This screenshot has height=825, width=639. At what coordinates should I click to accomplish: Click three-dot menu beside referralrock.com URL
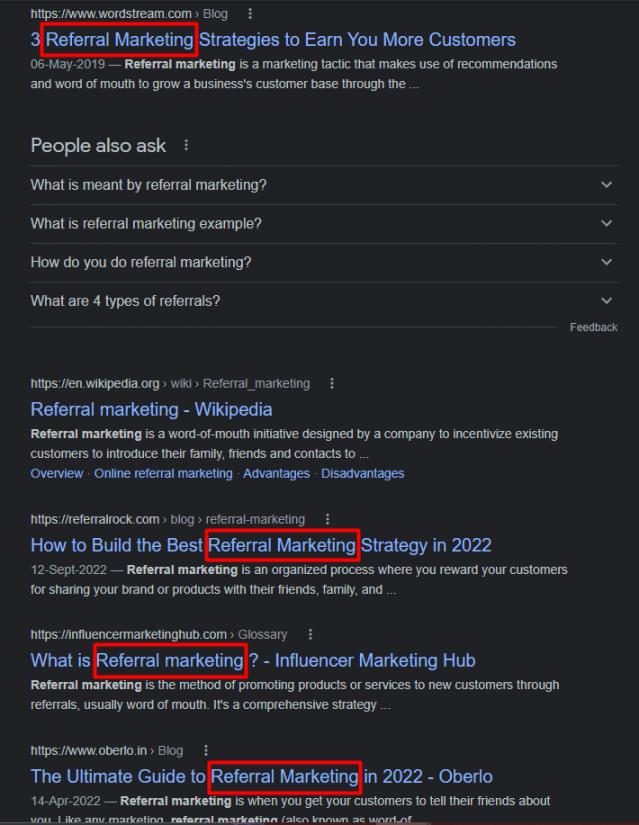point(327,519)
